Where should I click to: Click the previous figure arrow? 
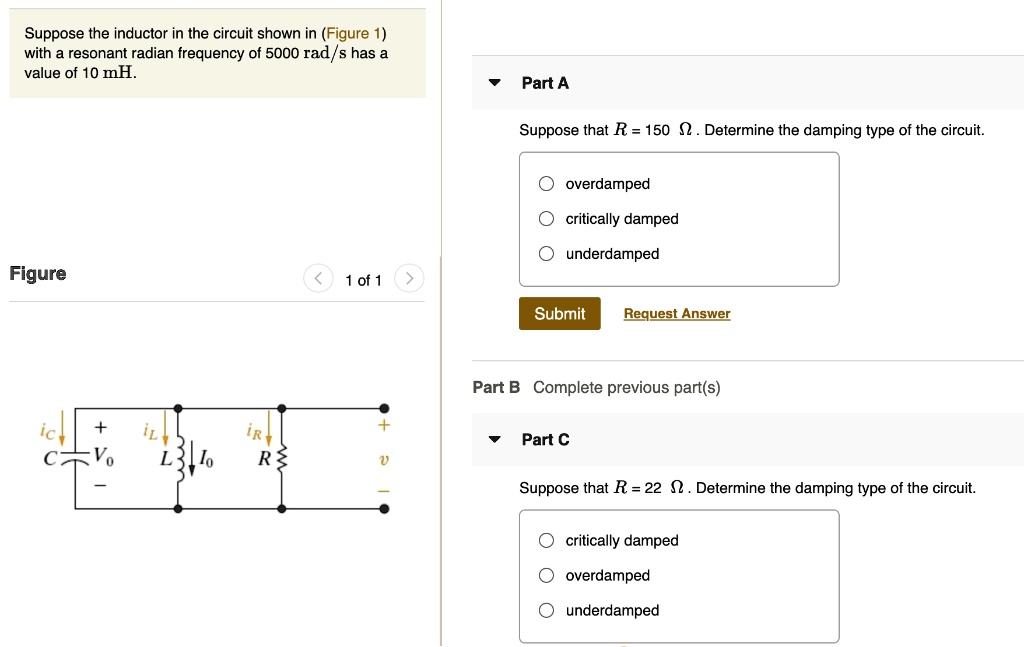[318, 279]
